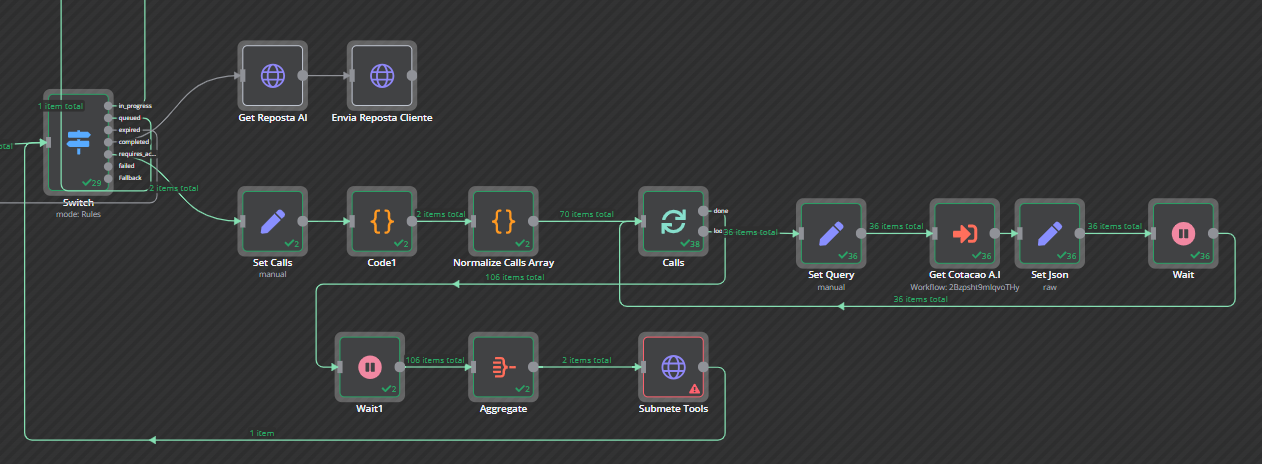Select the Set Json pencil icon

click(x=1049, y=234)
